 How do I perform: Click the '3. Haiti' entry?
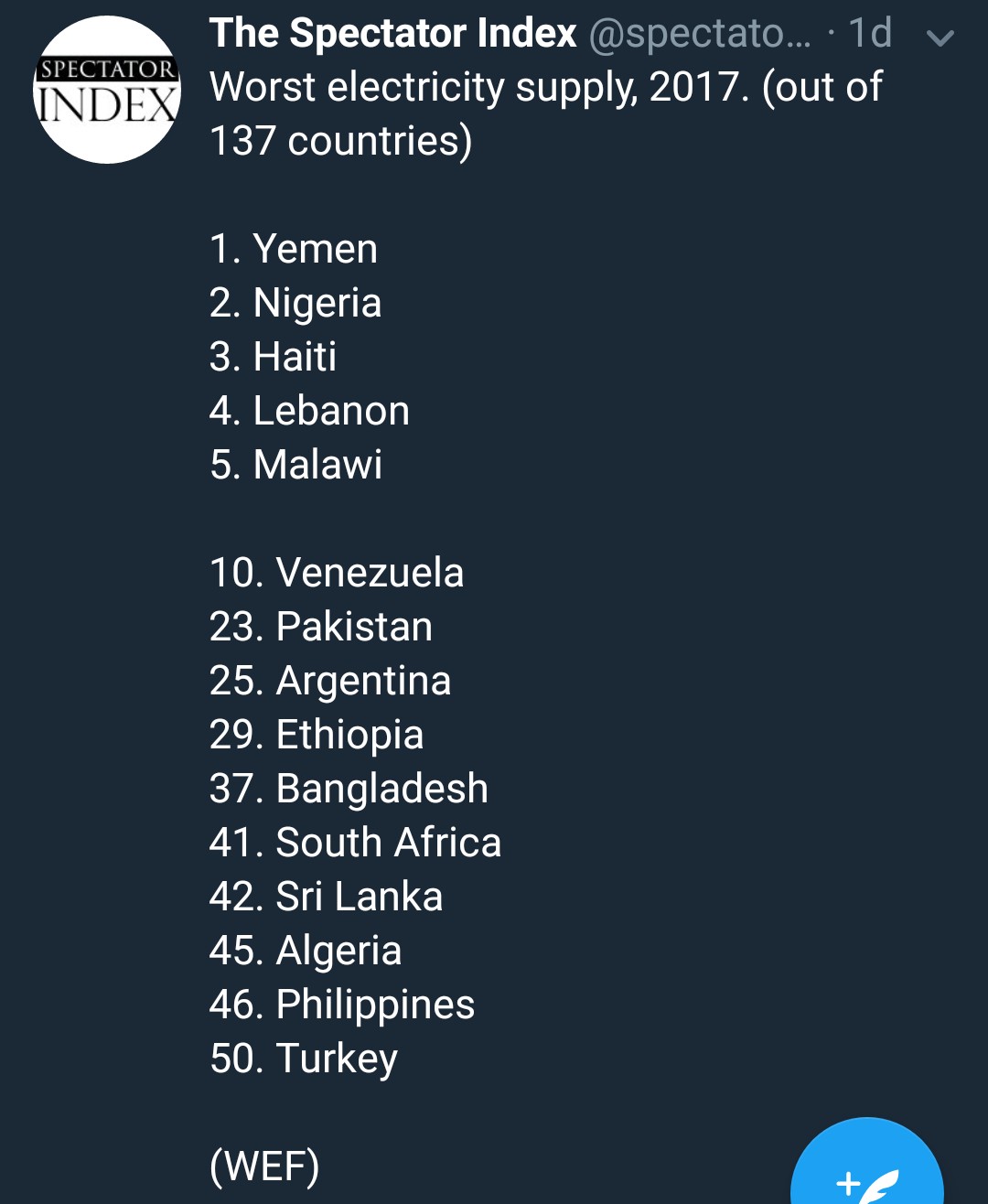pos(274,357)
